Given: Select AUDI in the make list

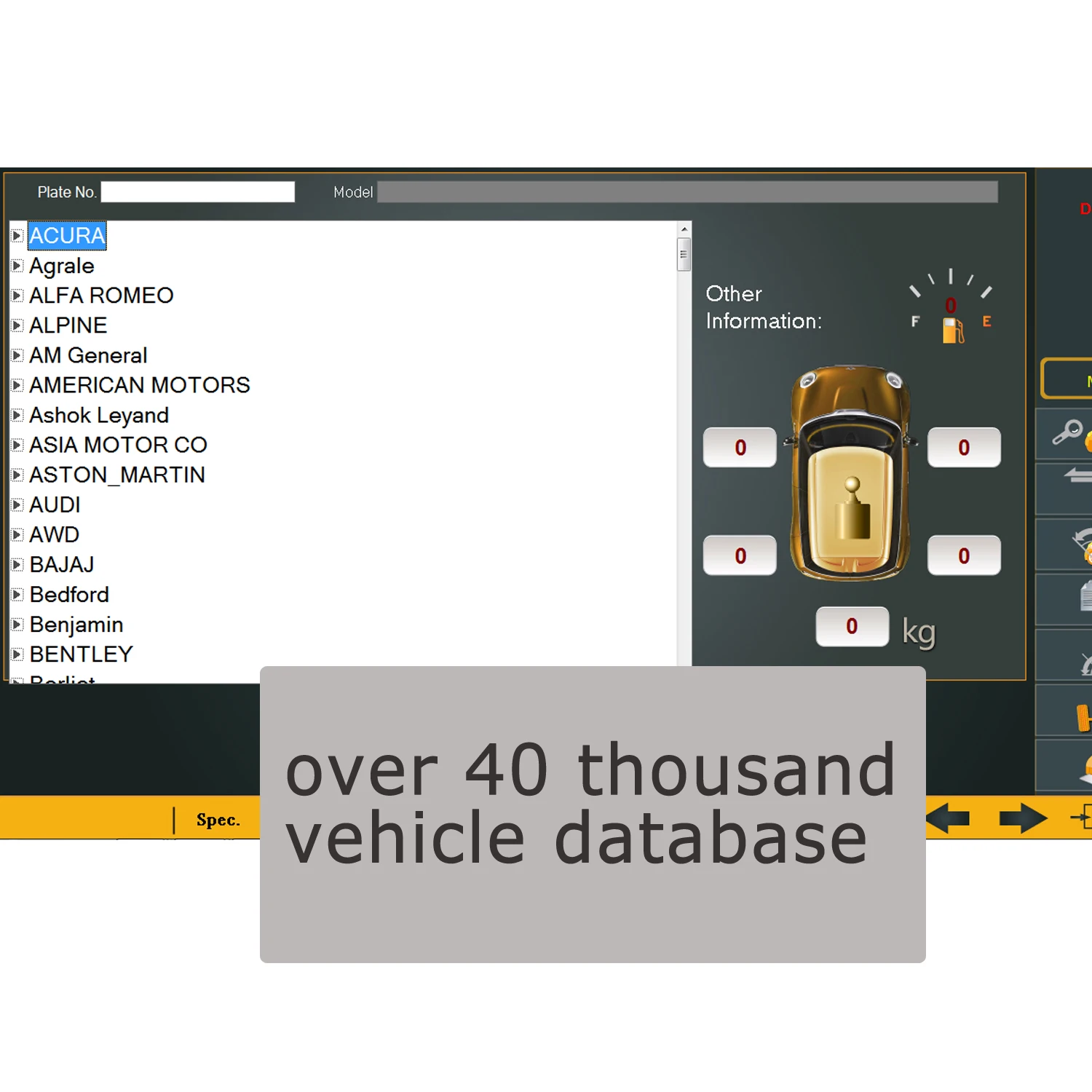Looking at the screenshot, I should [x=55, y=505].
